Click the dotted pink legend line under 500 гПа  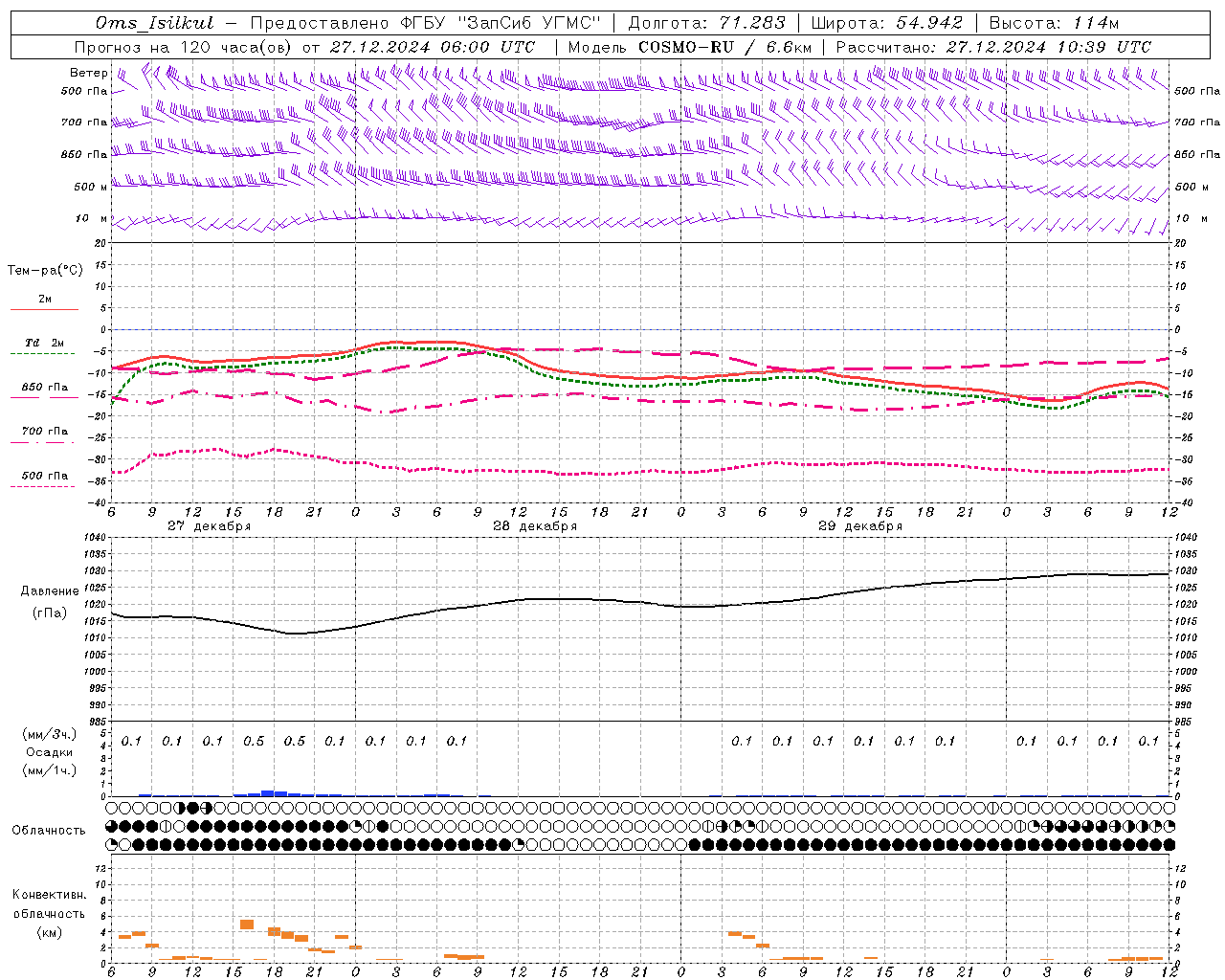click(x=43, y=486)
